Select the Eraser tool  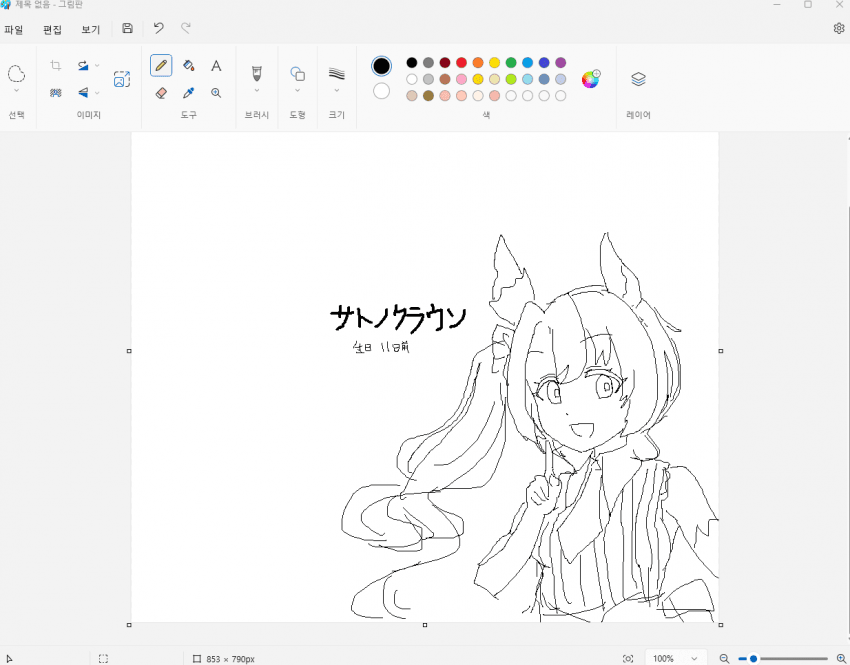(161, 93)
